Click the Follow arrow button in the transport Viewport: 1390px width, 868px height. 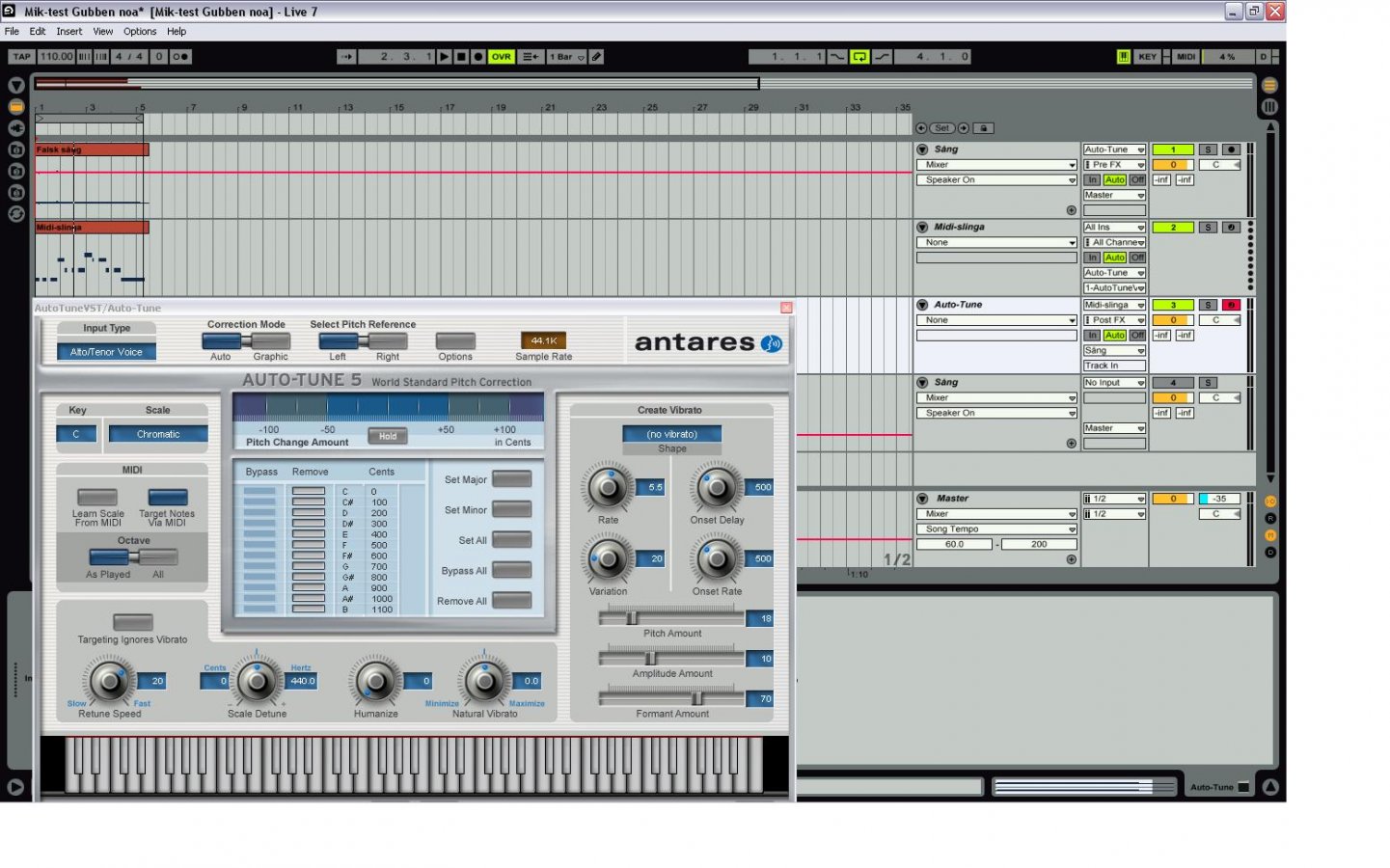coord(346,57)
